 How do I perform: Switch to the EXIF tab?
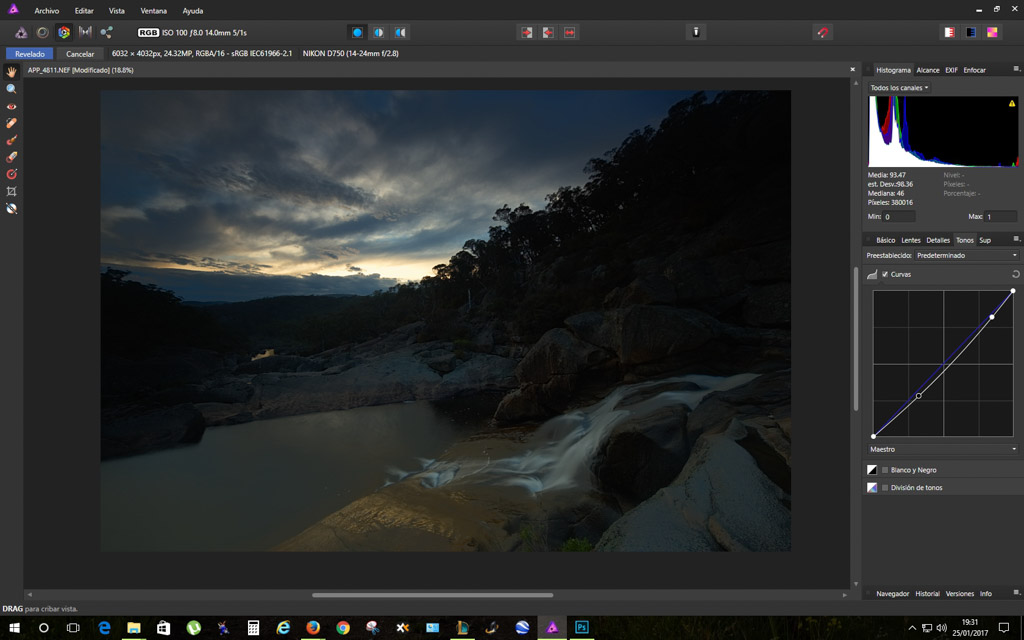click(951, 70)
